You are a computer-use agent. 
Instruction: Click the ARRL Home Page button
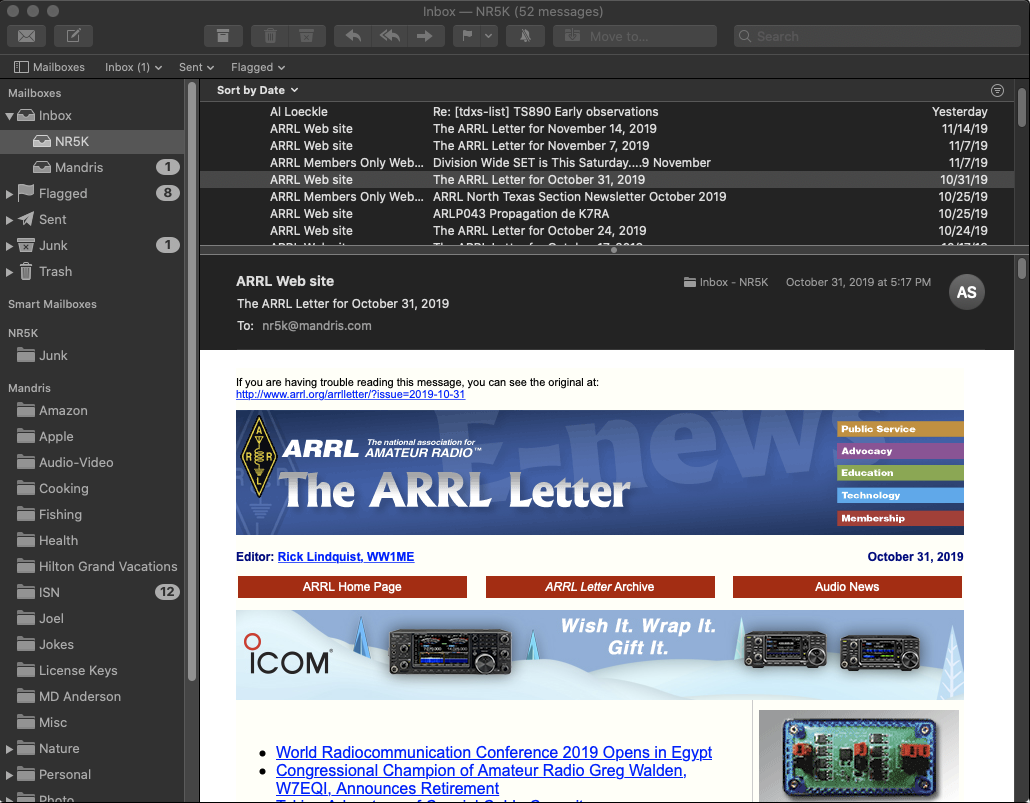coord(352,587)
